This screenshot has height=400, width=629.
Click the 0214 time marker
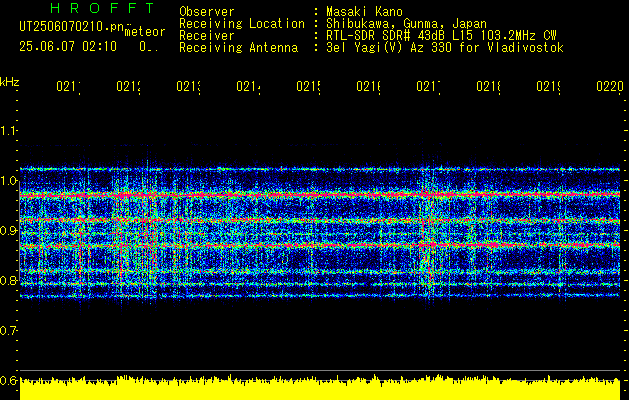tap(248, 86)
